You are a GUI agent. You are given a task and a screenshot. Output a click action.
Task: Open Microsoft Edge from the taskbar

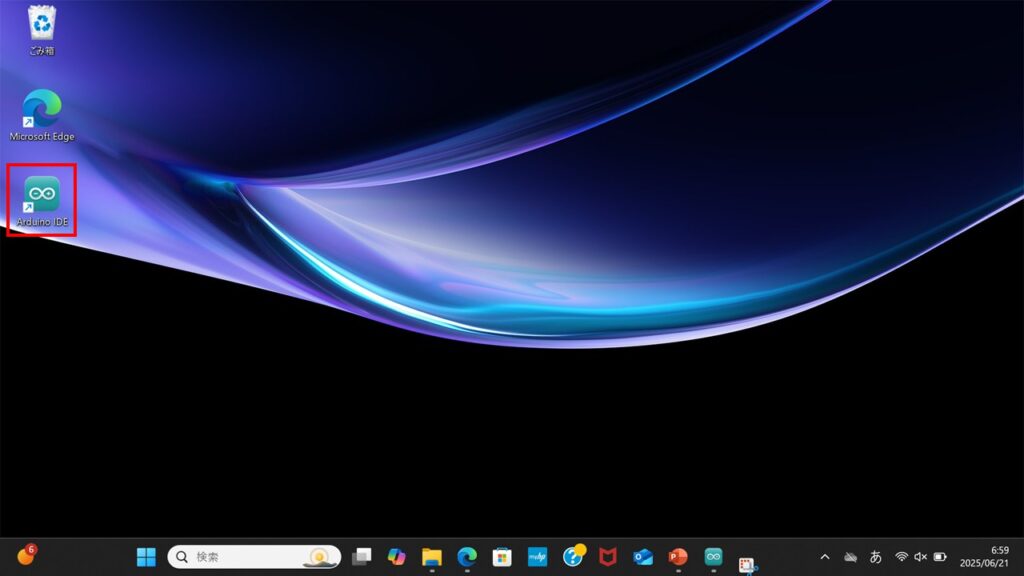467,556
